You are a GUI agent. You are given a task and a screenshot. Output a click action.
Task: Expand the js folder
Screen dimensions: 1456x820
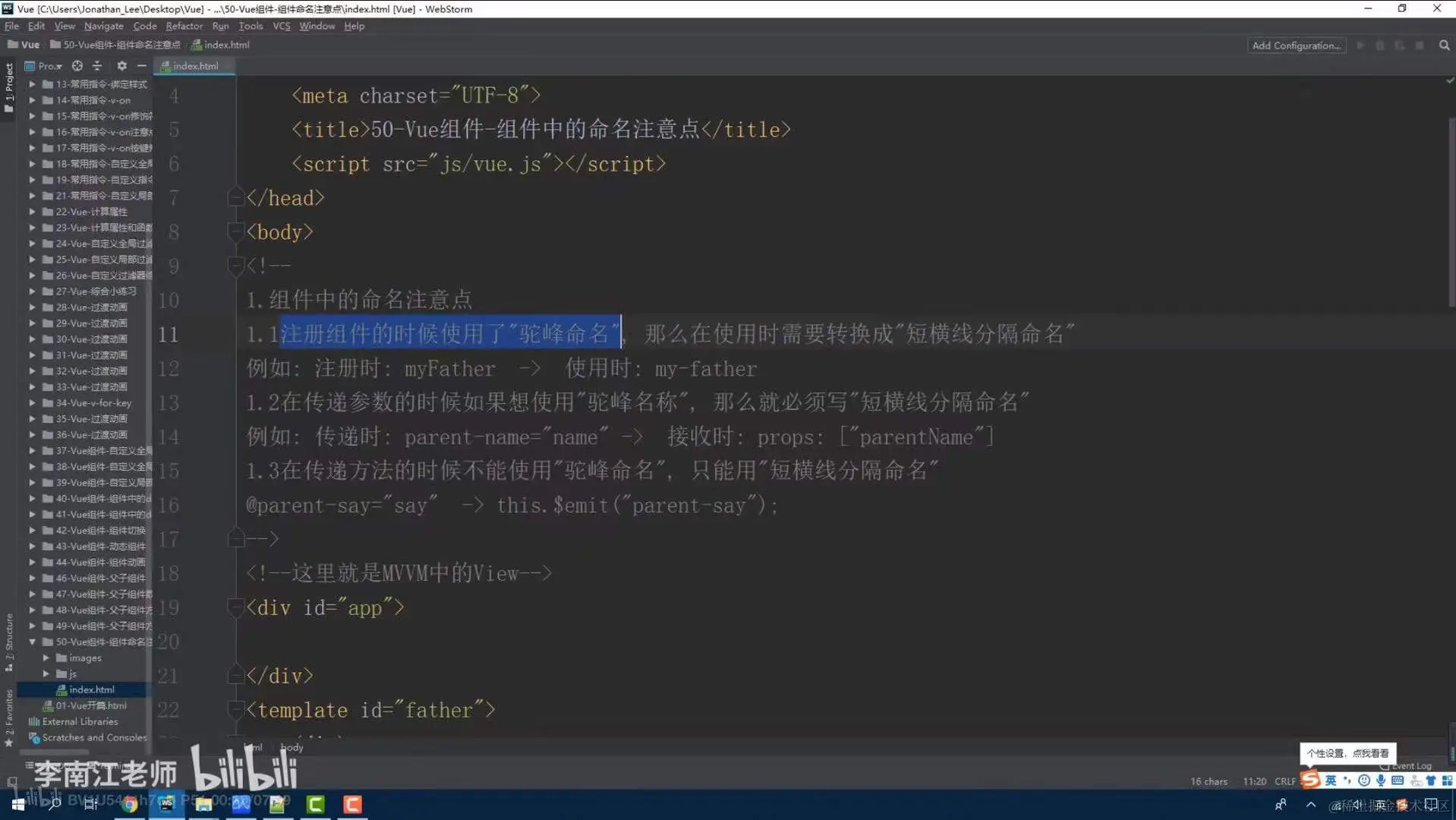(47, 673)
